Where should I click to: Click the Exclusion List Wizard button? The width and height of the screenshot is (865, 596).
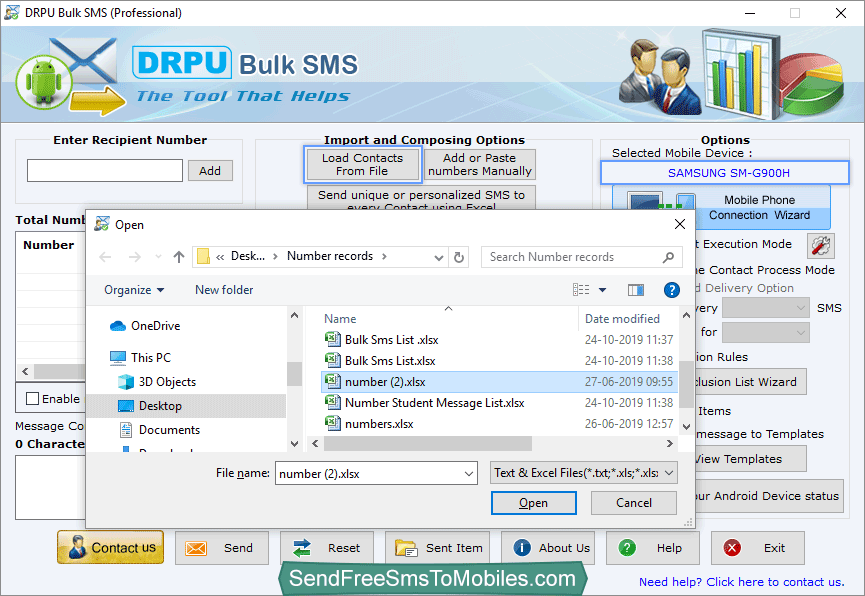tap(750, 382)
